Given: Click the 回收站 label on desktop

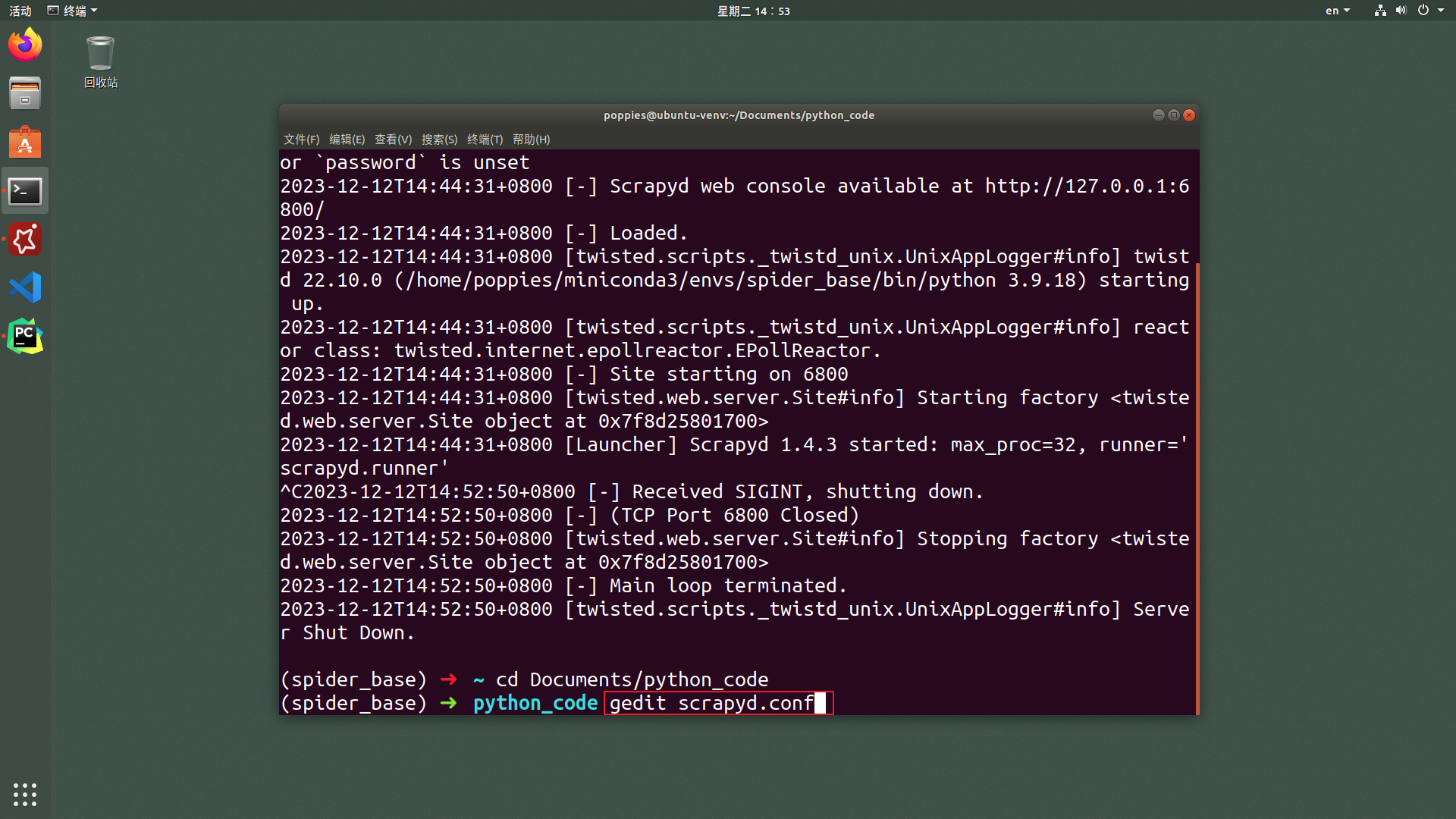Looking at the screenshot, I should (101, 83).
